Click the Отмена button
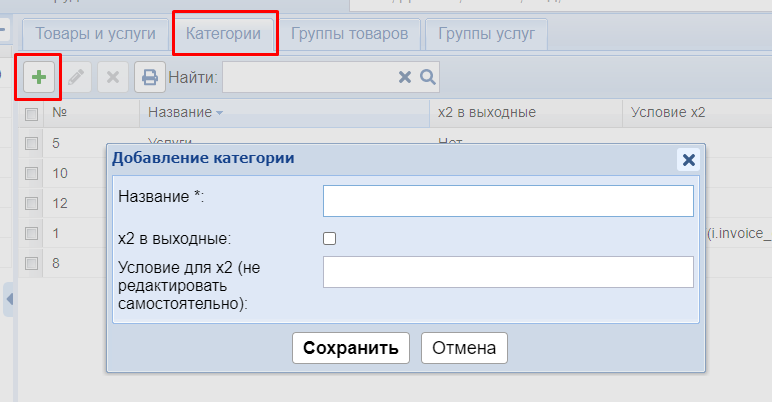 pos(464,348)
